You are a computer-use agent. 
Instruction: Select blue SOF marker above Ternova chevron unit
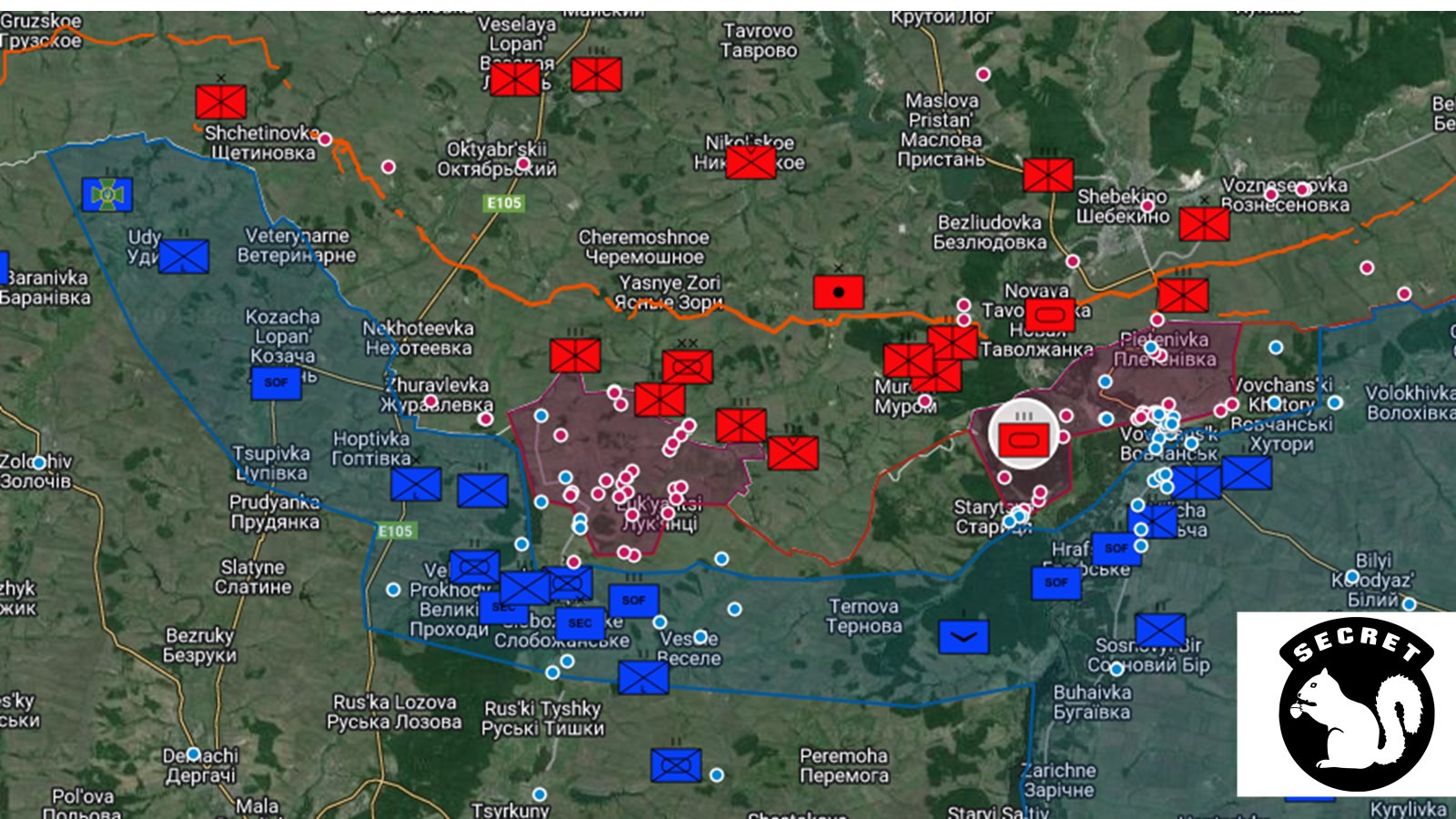tap(1057, 582)
